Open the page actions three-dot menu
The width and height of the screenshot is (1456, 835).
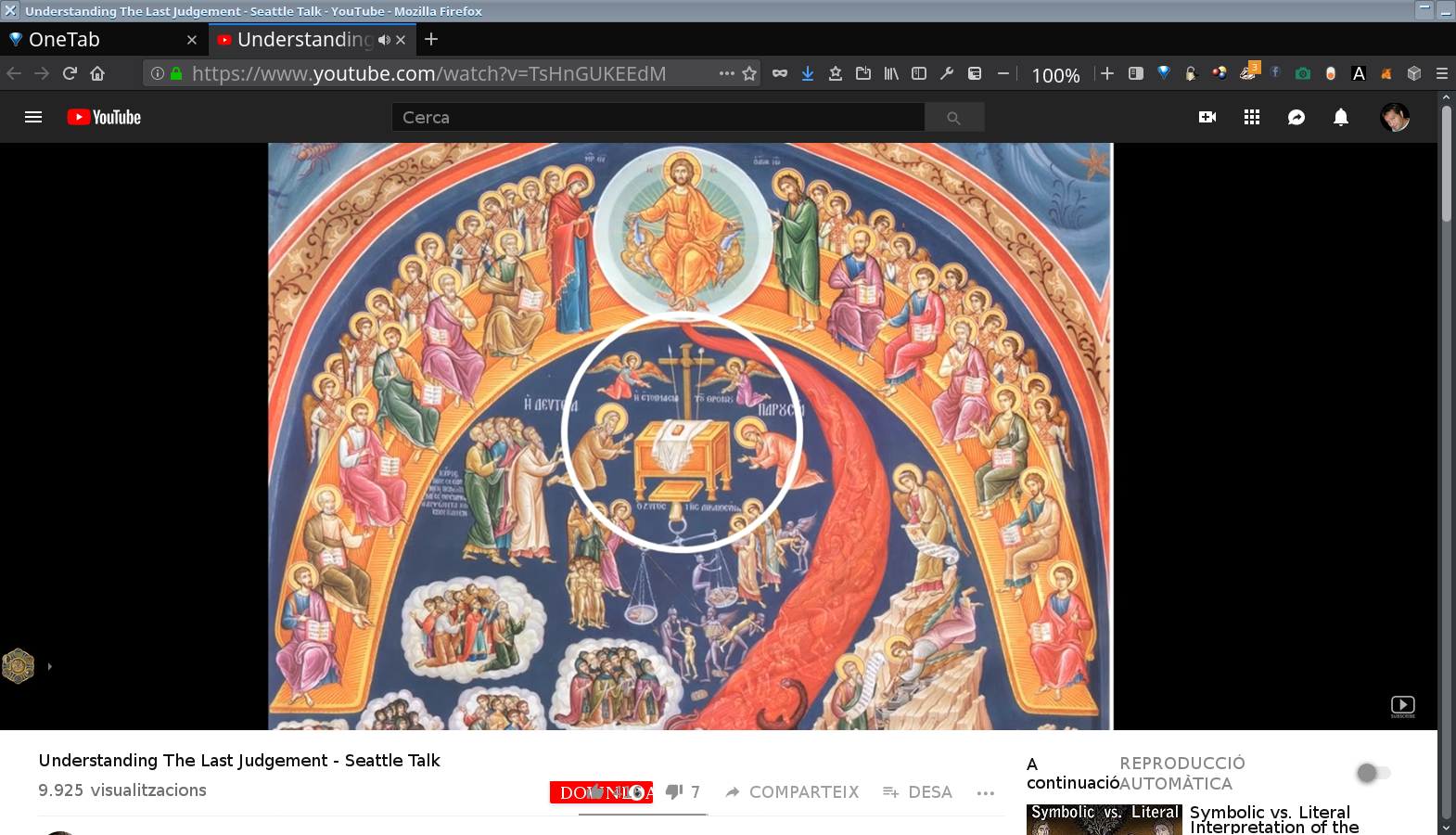[727, 73]
